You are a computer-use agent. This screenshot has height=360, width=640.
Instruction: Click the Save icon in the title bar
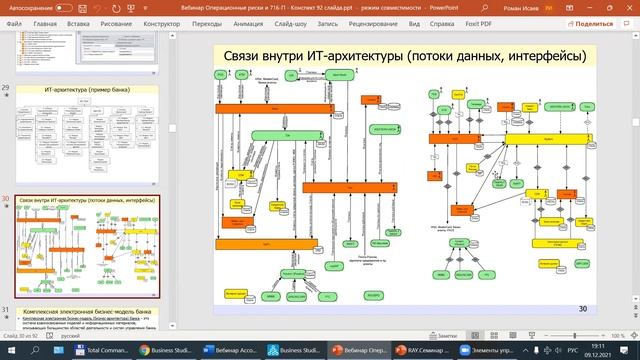[82, 8]
